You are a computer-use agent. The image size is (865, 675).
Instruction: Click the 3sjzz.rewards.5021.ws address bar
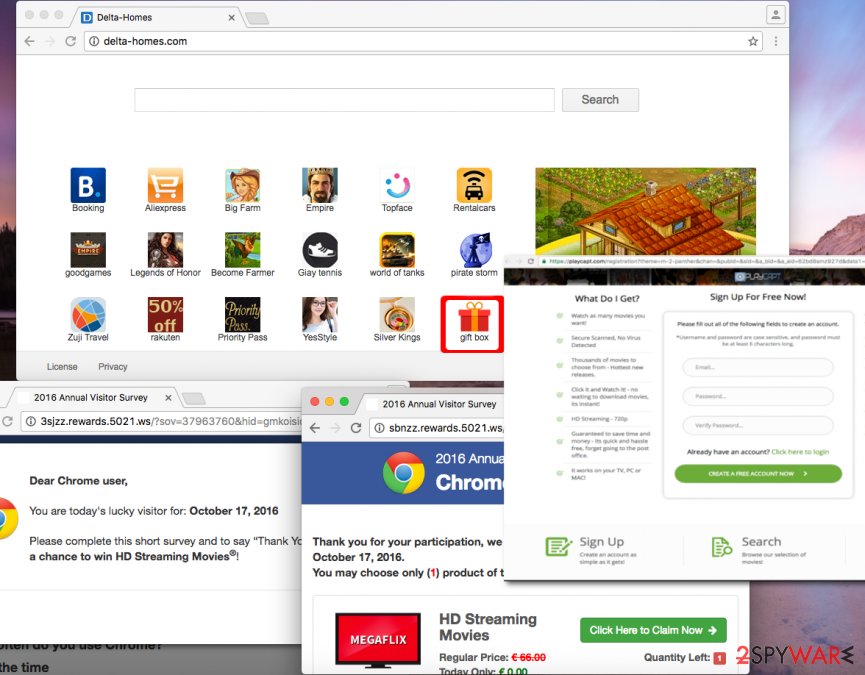click(x=161, y=421)
